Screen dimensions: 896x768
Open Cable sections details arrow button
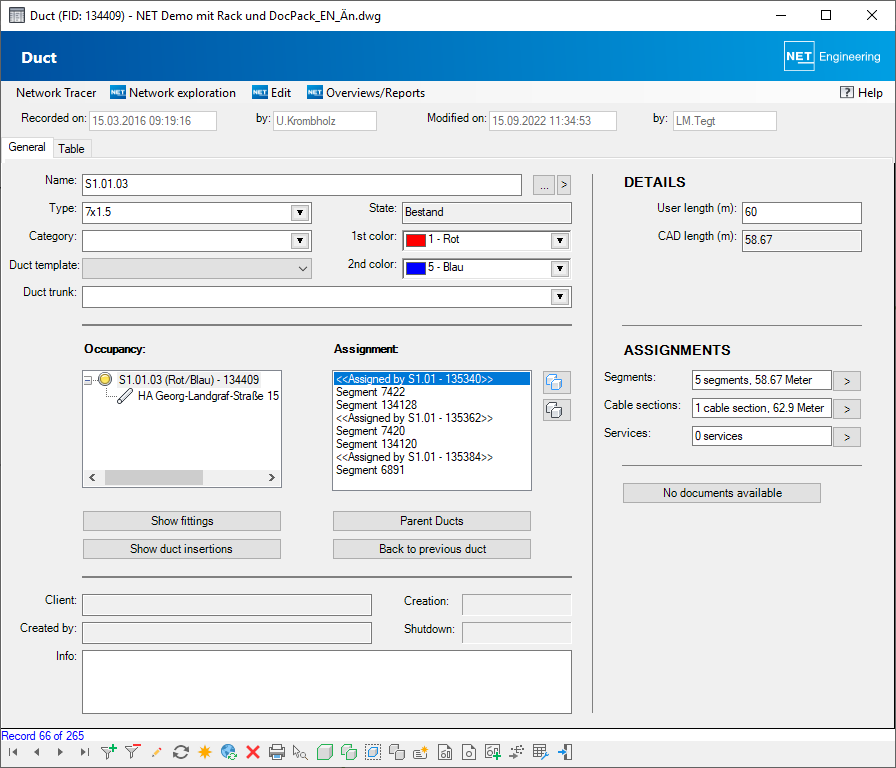tap(847, 409)
